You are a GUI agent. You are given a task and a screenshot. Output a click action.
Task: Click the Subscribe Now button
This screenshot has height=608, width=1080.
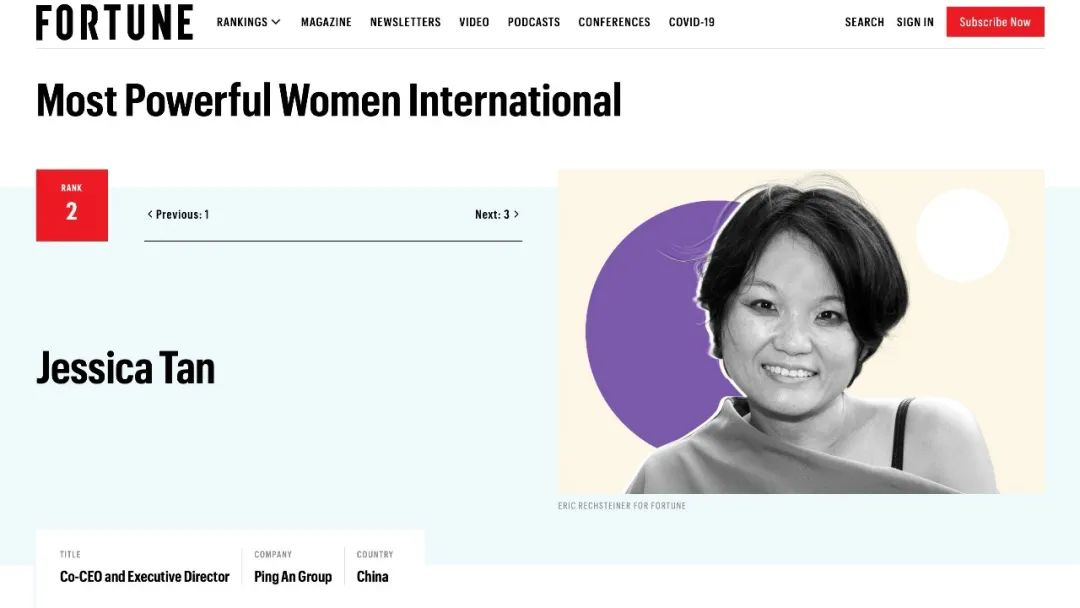pos(995,22)
